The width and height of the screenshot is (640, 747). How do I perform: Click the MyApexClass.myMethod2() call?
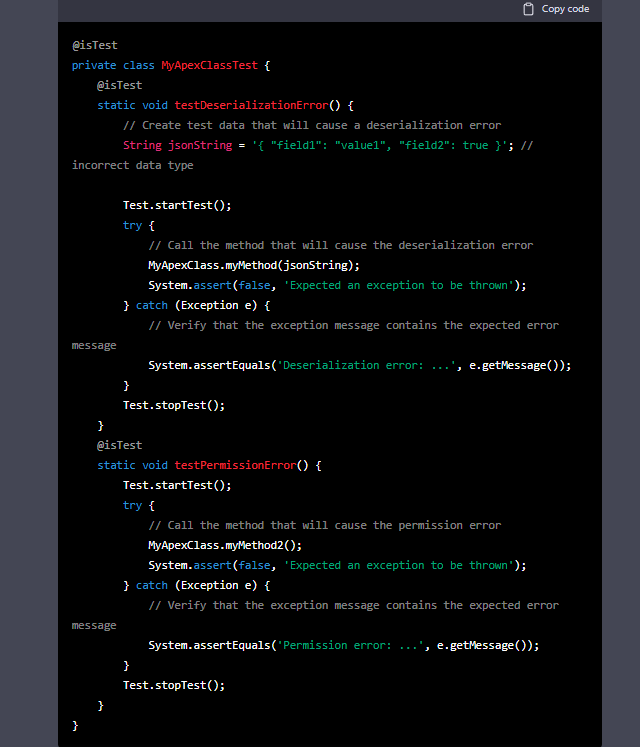pos(224,545)
